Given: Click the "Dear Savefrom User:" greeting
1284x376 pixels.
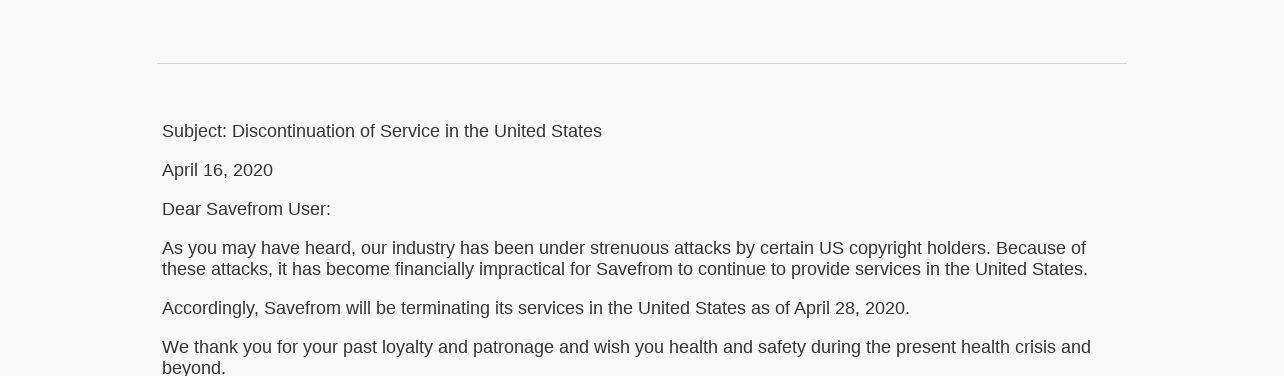Looking at the screenshot, I should click(x=246, y=209).
